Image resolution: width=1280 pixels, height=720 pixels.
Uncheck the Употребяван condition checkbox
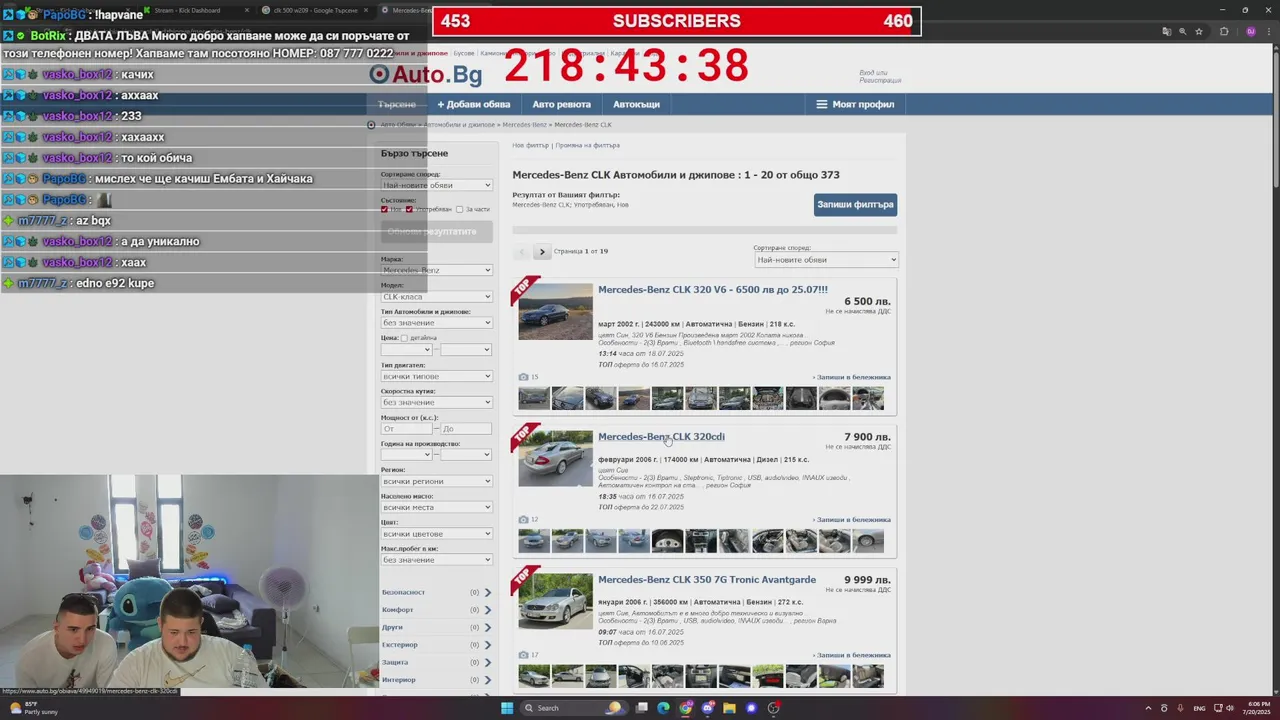(x=409, y=209)
